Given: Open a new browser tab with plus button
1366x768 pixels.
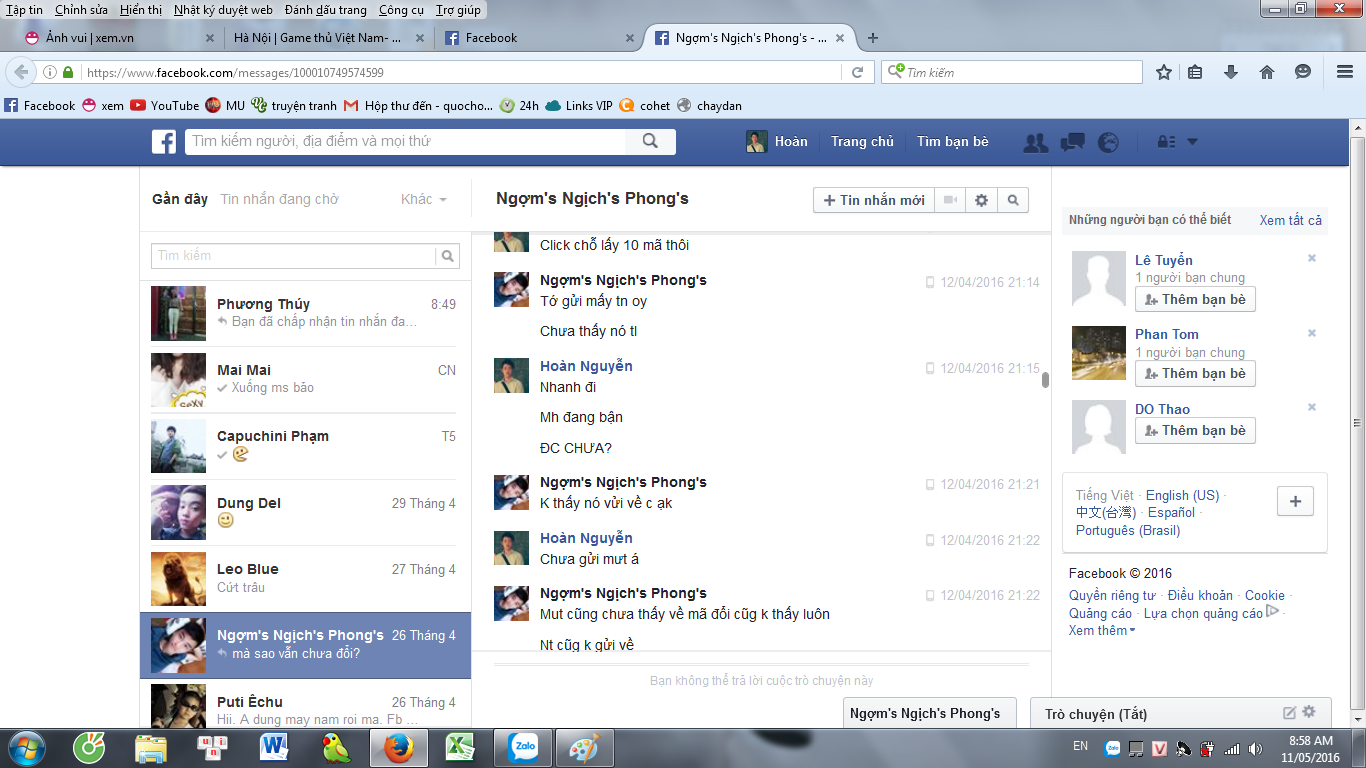Looking at the screenshot, I should 873,38.
